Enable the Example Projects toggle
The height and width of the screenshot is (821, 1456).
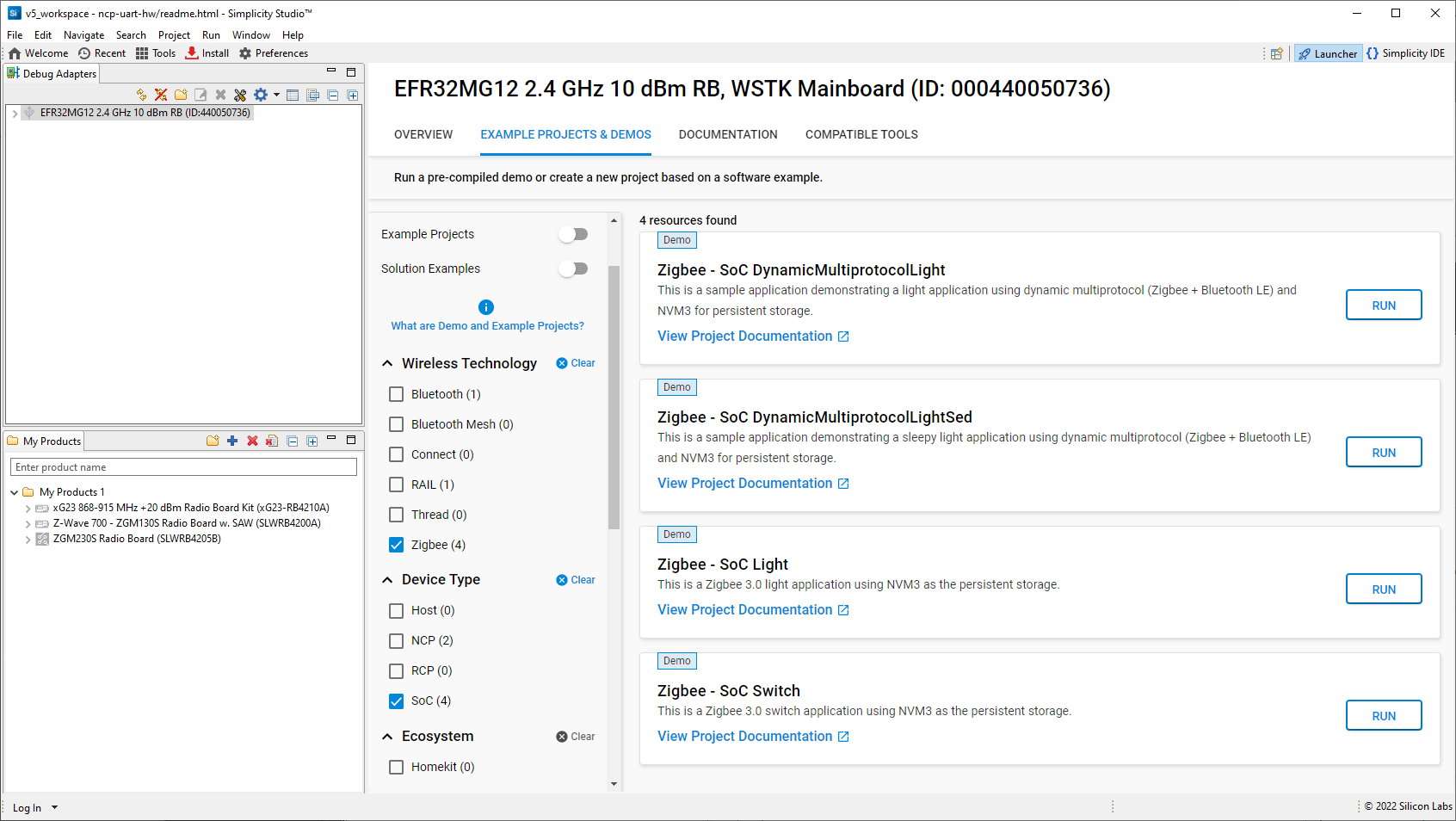pyautogui.click(x=573, y=233)
